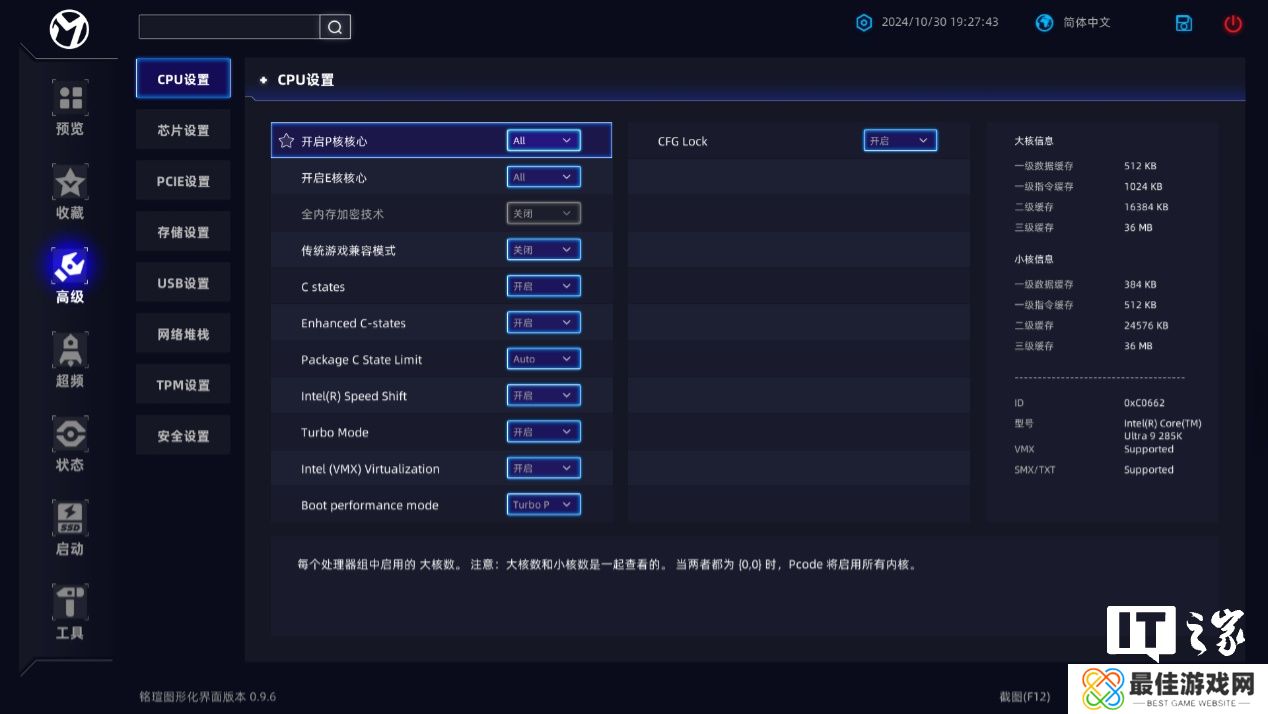Open the 收藏 favorites star icon
Screen dimensions: 1268x714
tap(70, 183)
